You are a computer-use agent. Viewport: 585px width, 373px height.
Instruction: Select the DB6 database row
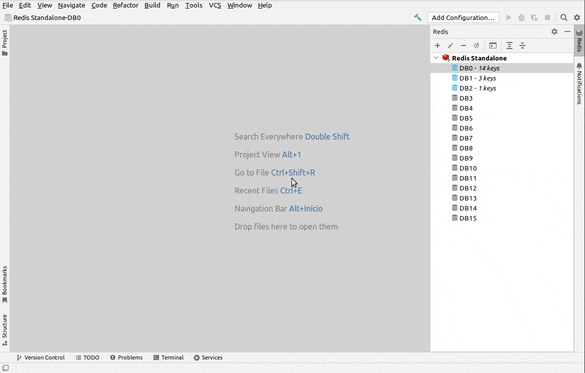(x=502, y=128)
